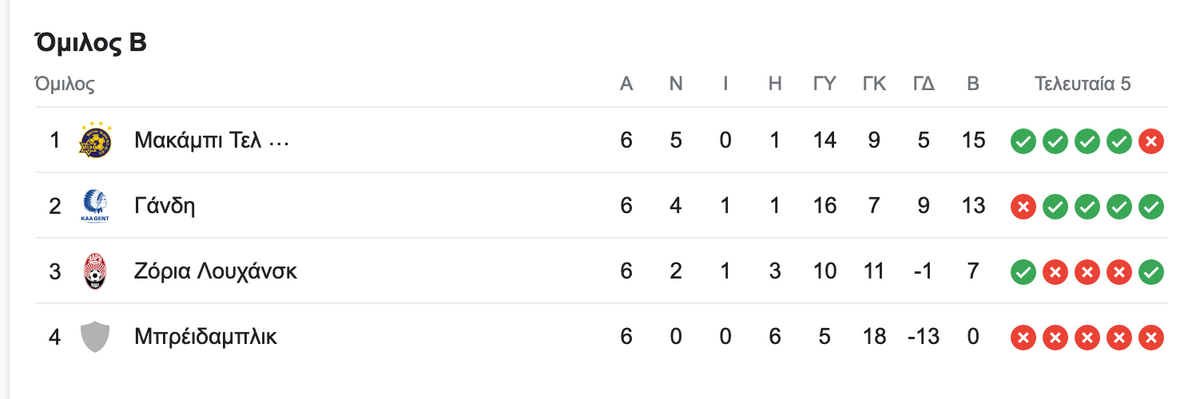Image resolution: width=1200 pixels, height=399 pixels.
Task: Open the Γάνδη team link
Action: point(164,206)
